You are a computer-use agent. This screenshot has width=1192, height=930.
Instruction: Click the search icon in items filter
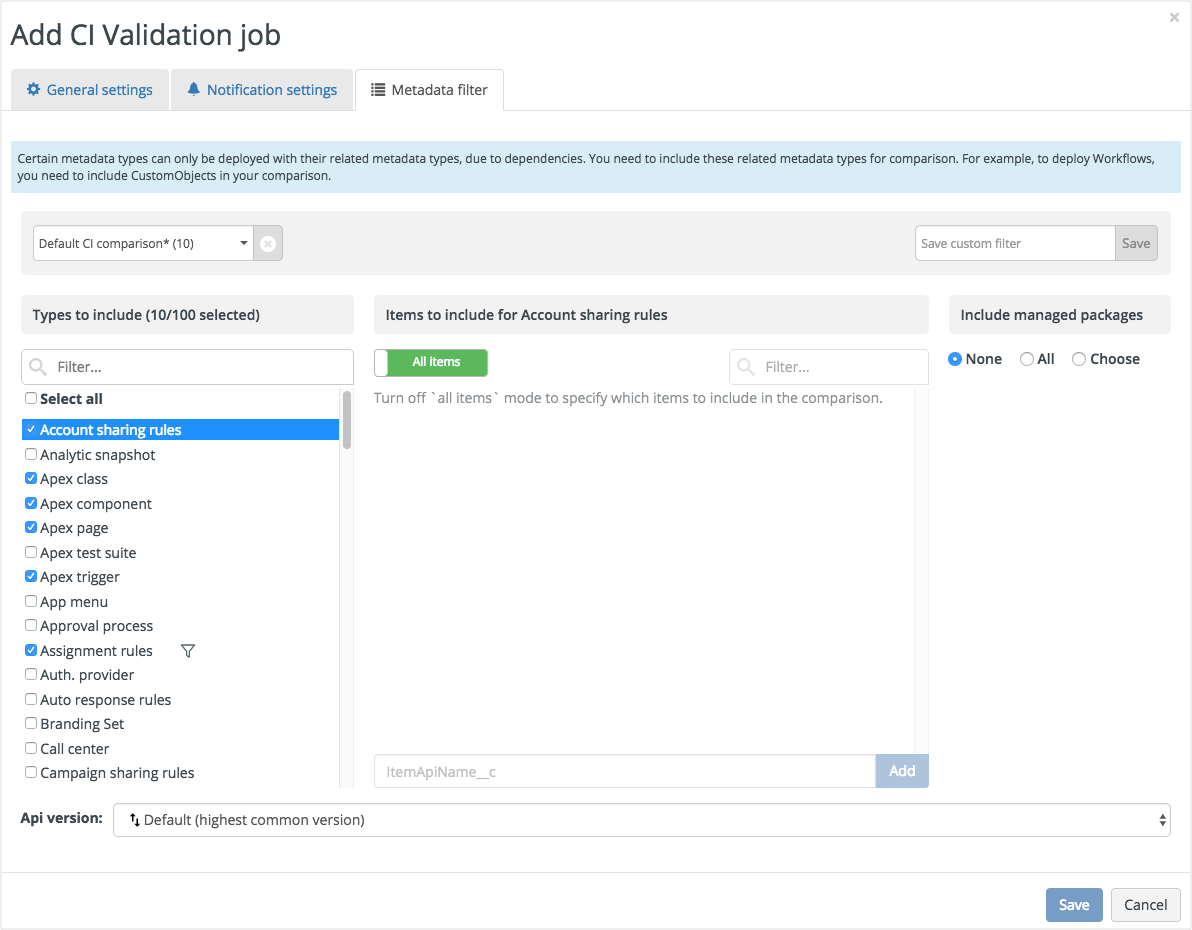746,367
